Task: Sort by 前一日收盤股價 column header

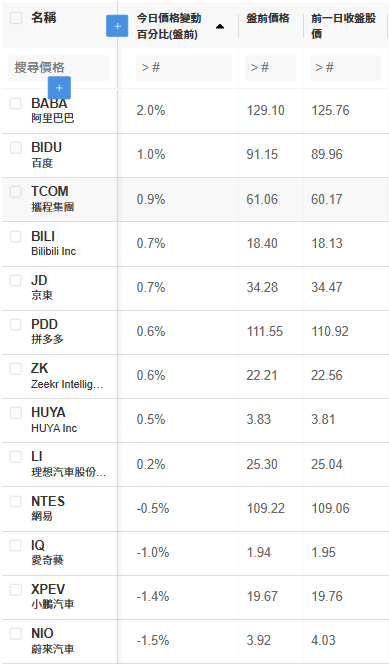Action: coord(343,26)
